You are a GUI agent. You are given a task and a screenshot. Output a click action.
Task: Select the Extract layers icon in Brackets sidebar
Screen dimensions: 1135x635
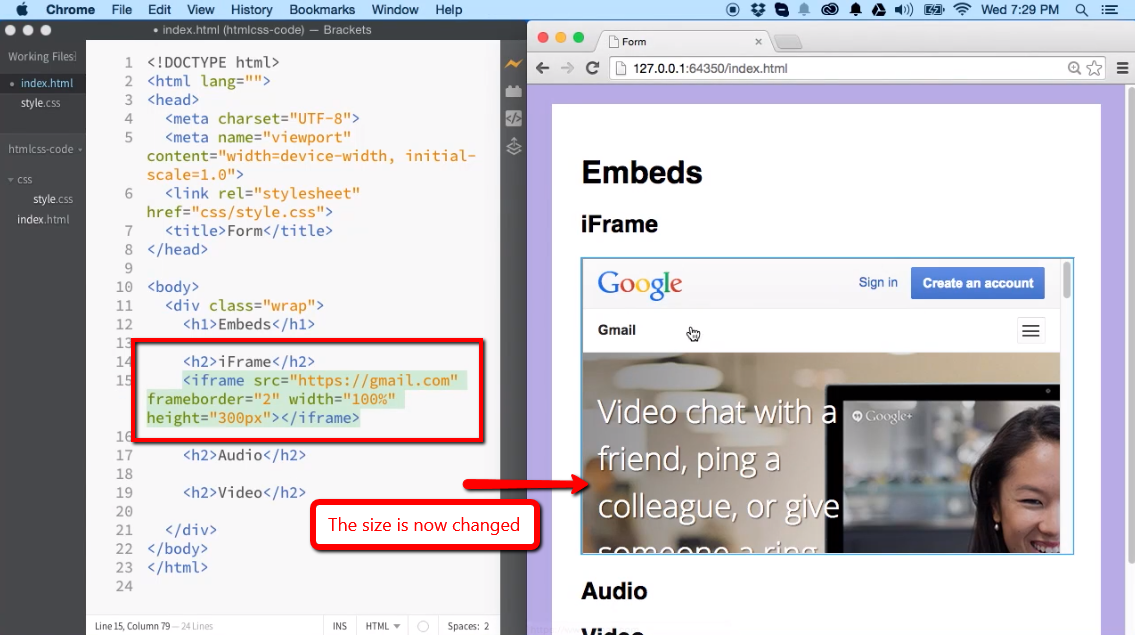click(x=513, y=146)
